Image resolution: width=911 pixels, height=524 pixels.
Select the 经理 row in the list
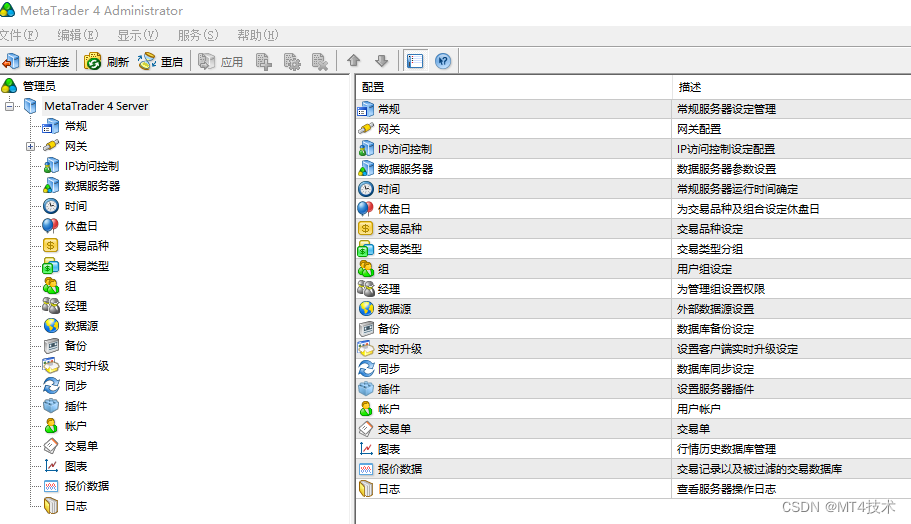633,289
